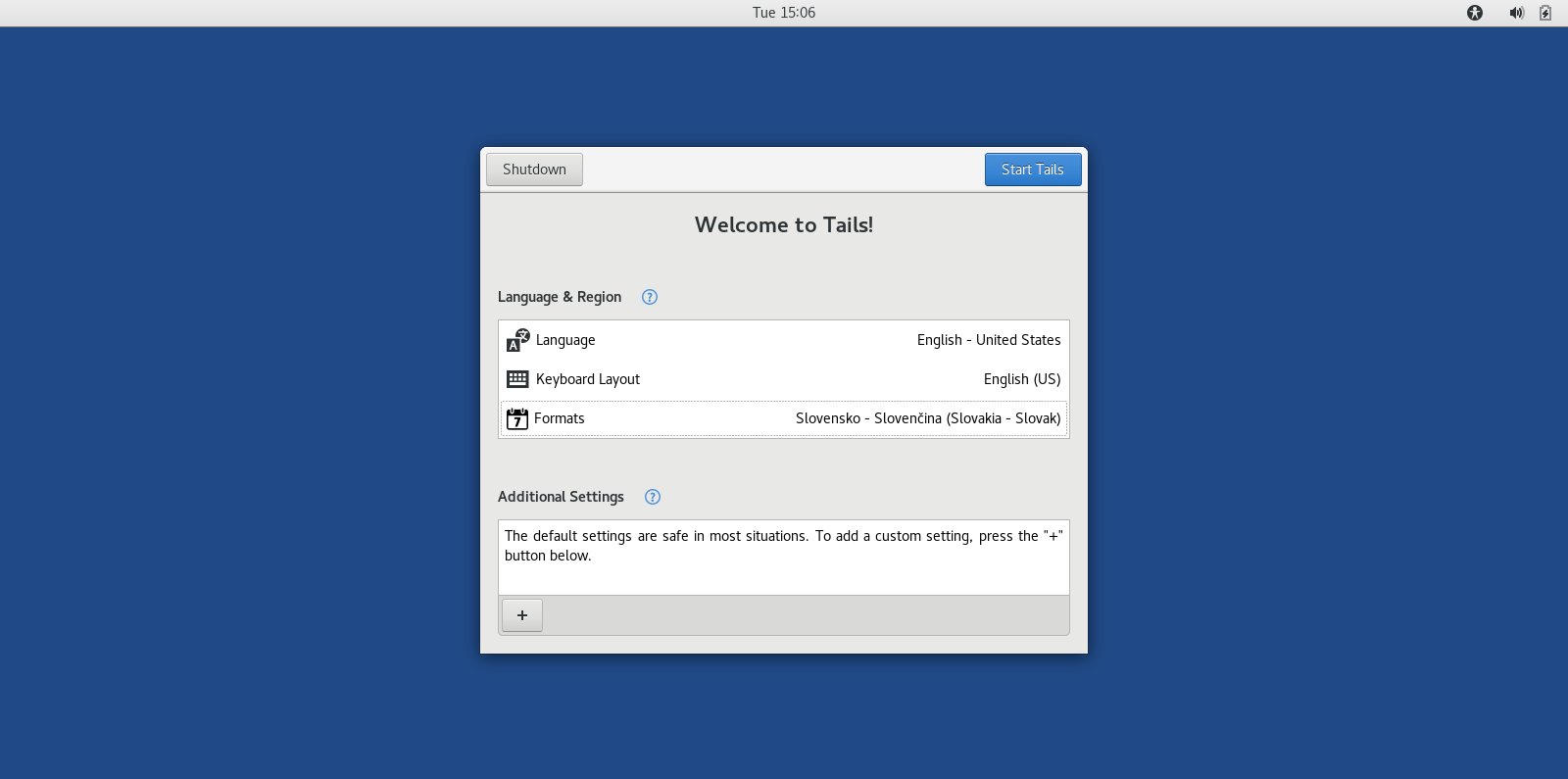Open the accessibility menu in top bar
This screenshot has height=779, width=1568.
[x=1474, y=13]
